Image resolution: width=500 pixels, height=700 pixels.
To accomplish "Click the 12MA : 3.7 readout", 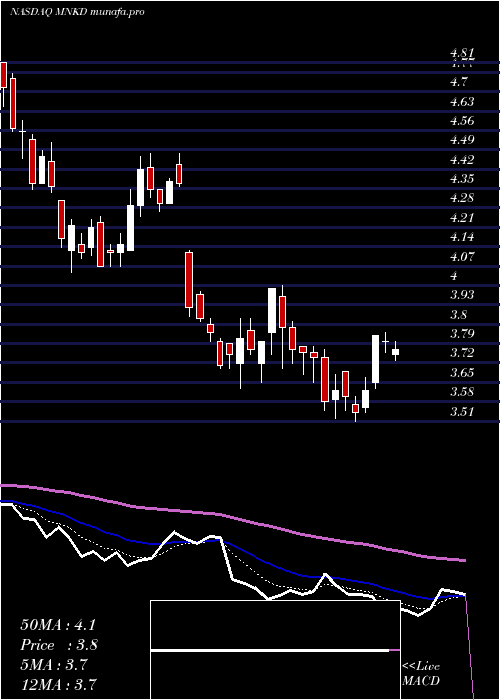I will click(x=58, y=684).
